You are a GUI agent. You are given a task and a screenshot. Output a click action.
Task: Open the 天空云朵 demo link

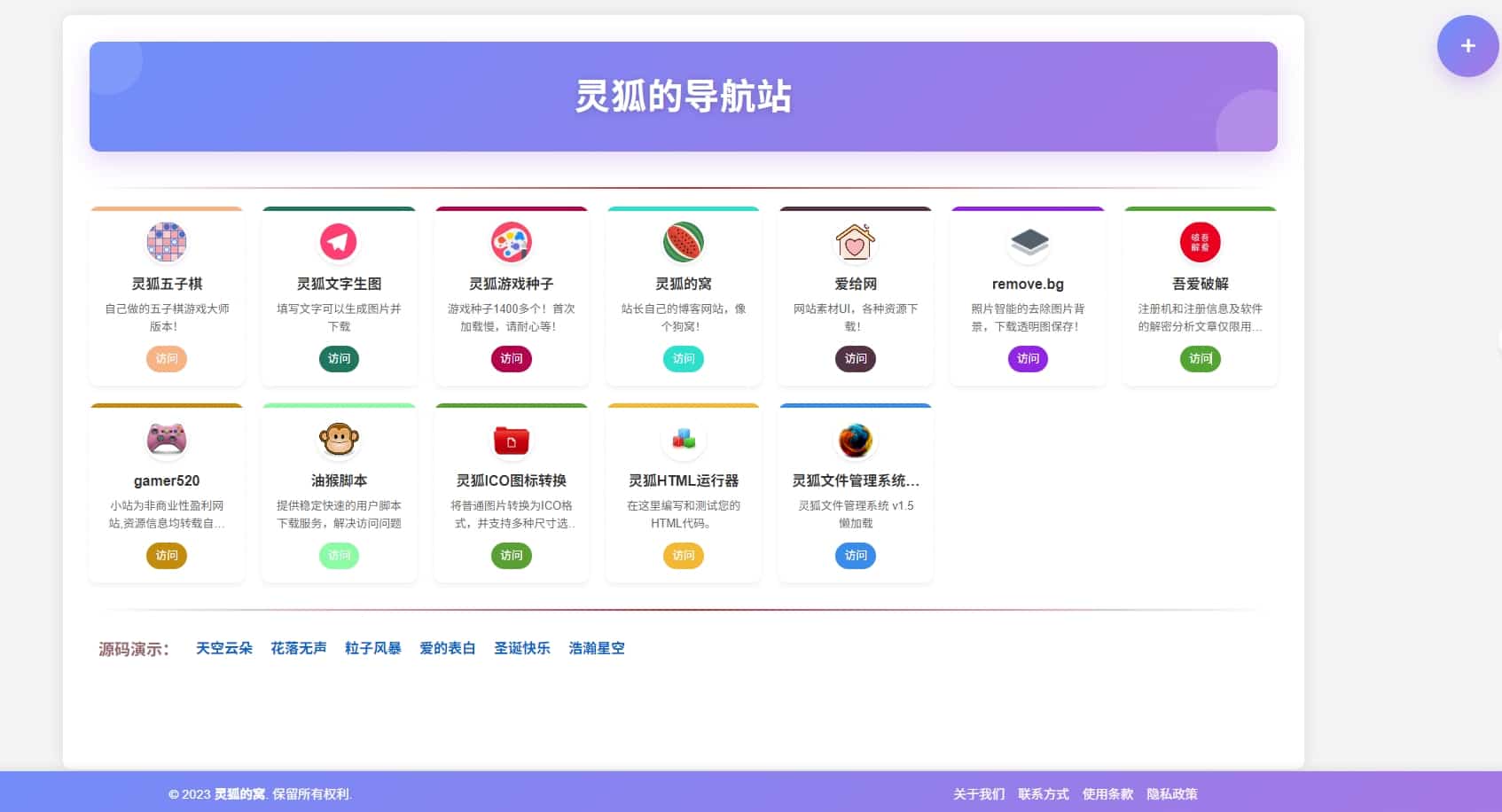tap(224, 649)
